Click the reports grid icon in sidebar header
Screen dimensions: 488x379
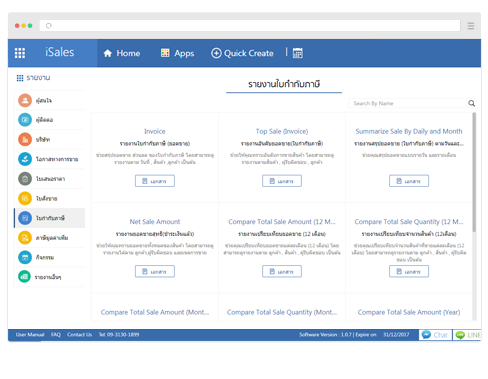[20, 78]
